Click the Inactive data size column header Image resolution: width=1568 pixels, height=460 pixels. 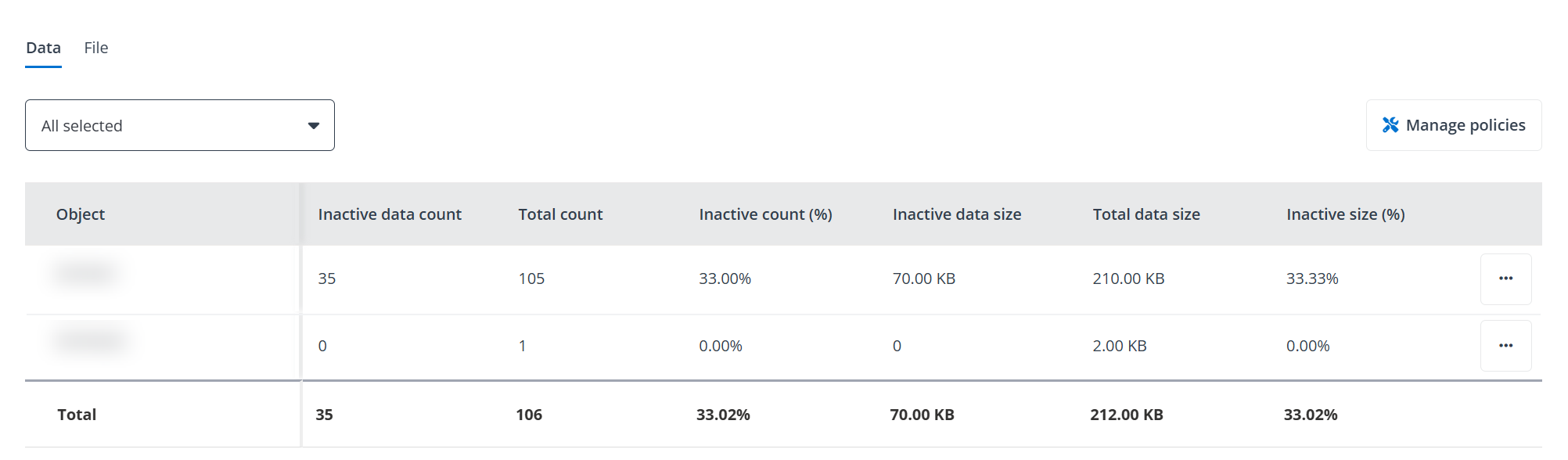click(x=957, y=214)
